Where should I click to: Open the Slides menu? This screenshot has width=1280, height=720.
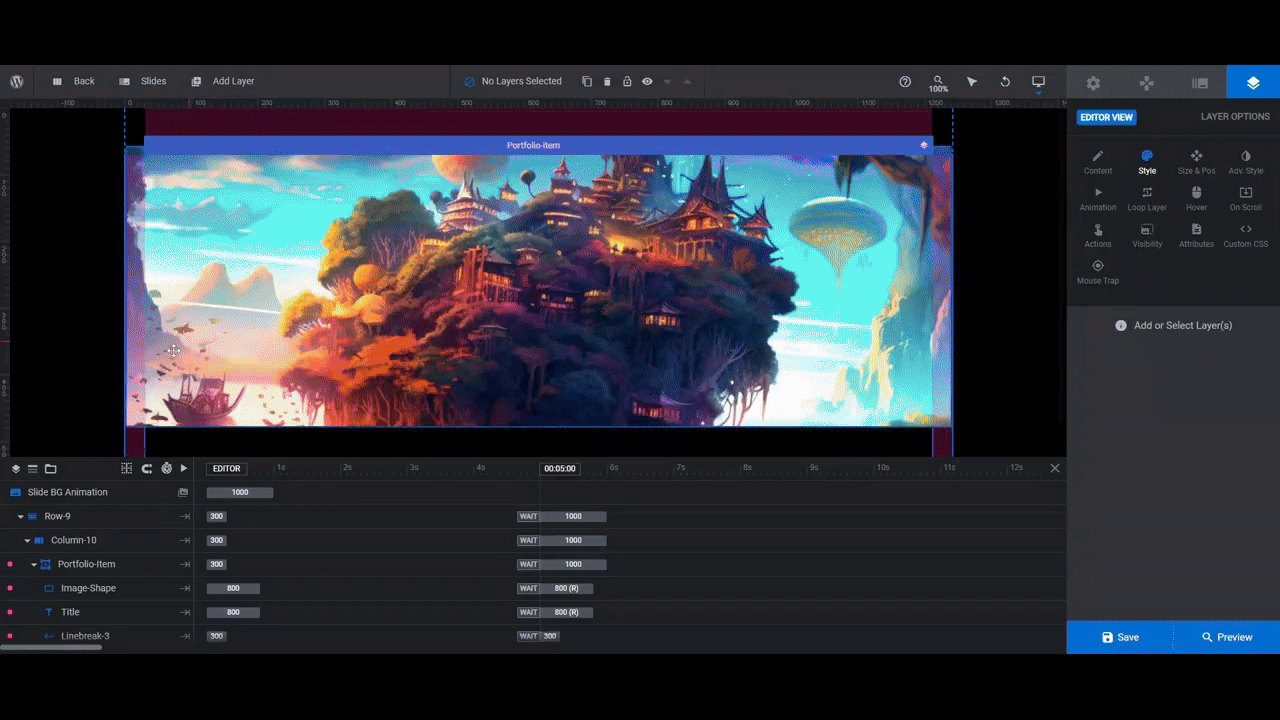tap(143, 82)
